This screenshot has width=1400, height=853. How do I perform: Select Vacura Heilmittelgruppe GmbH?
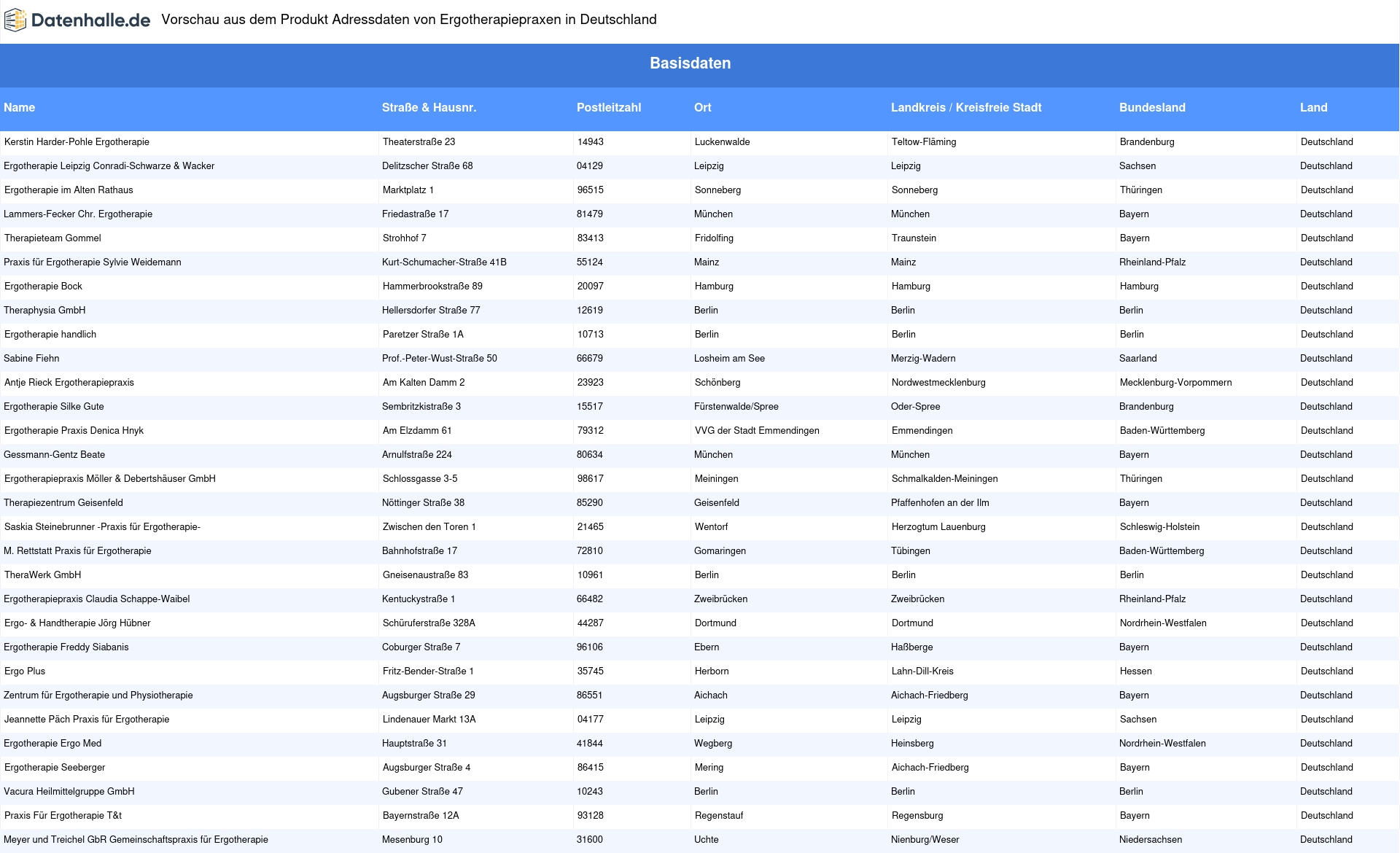coord(69,792)
